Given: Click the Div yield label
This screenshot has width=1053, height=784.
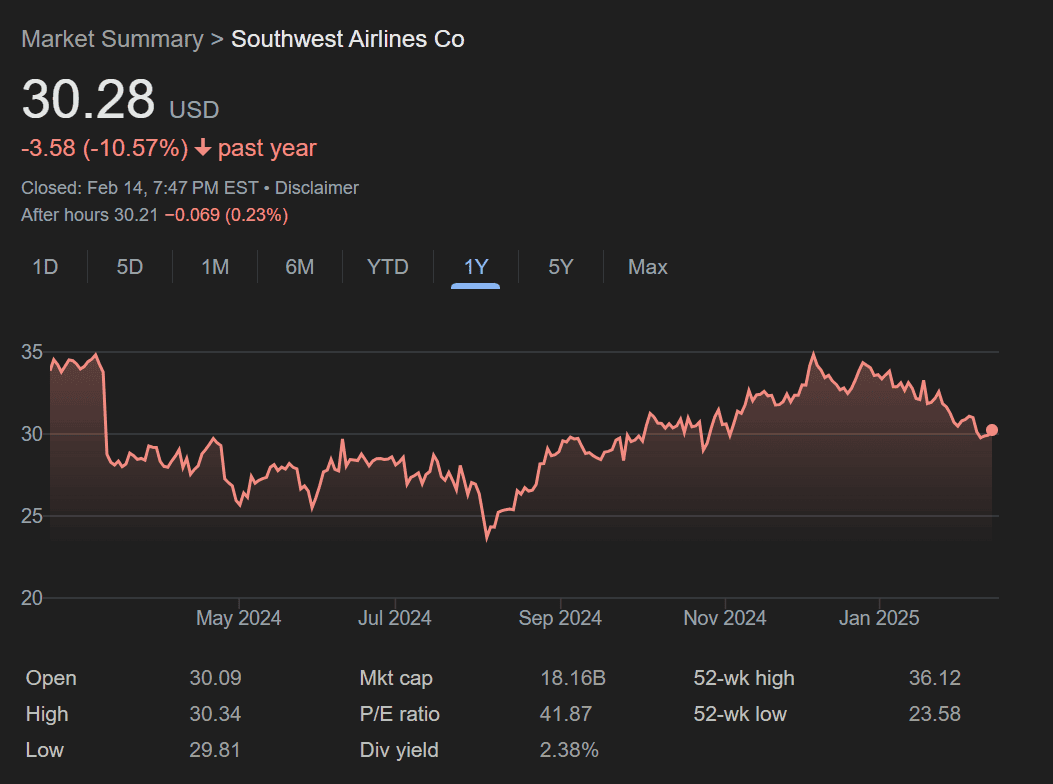Looking at the screenshot, I should [x=399, y=750].
